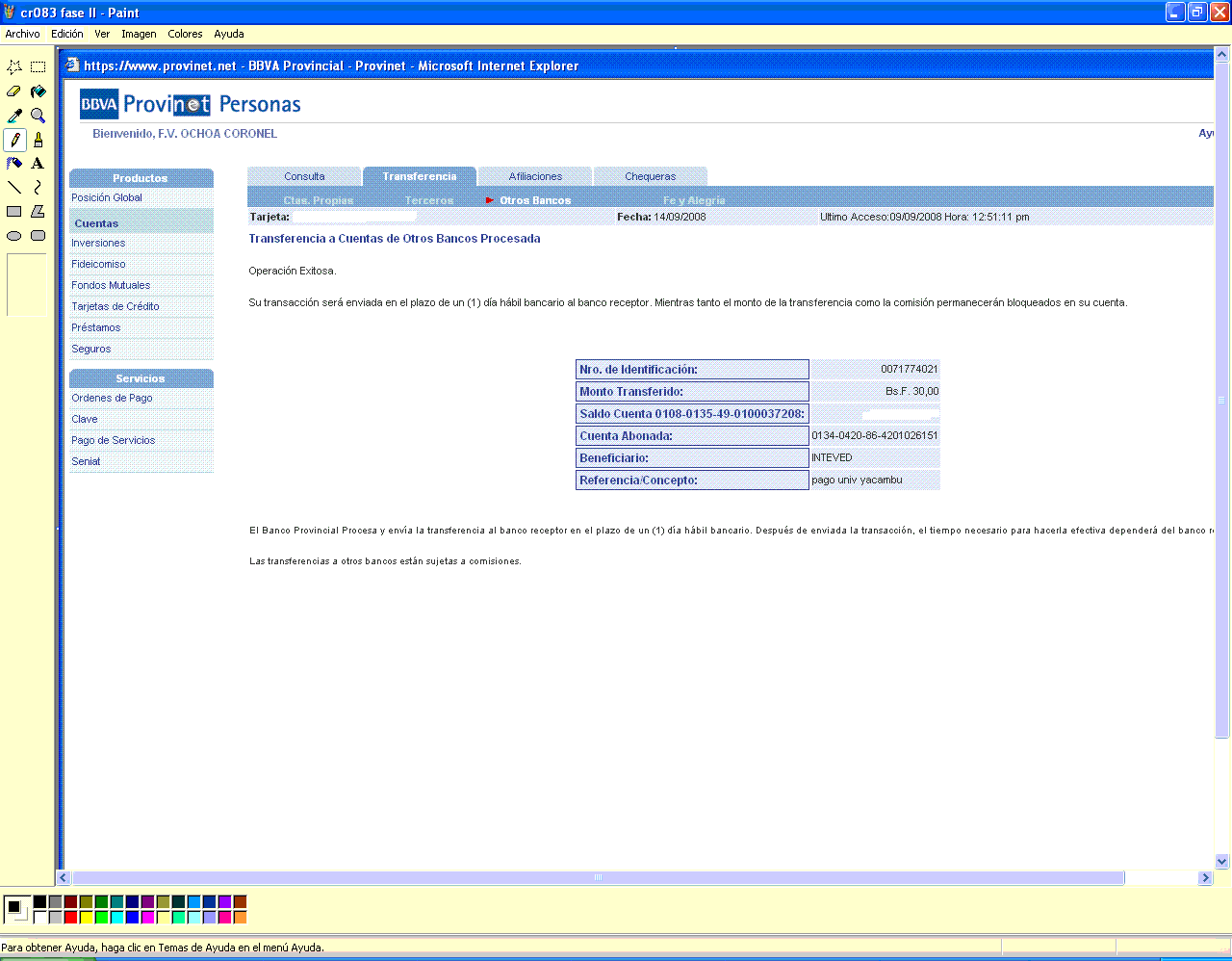Click the 'INTEVED' beneficiary value
Screen dimensions: 1232x961
(832, 457)
